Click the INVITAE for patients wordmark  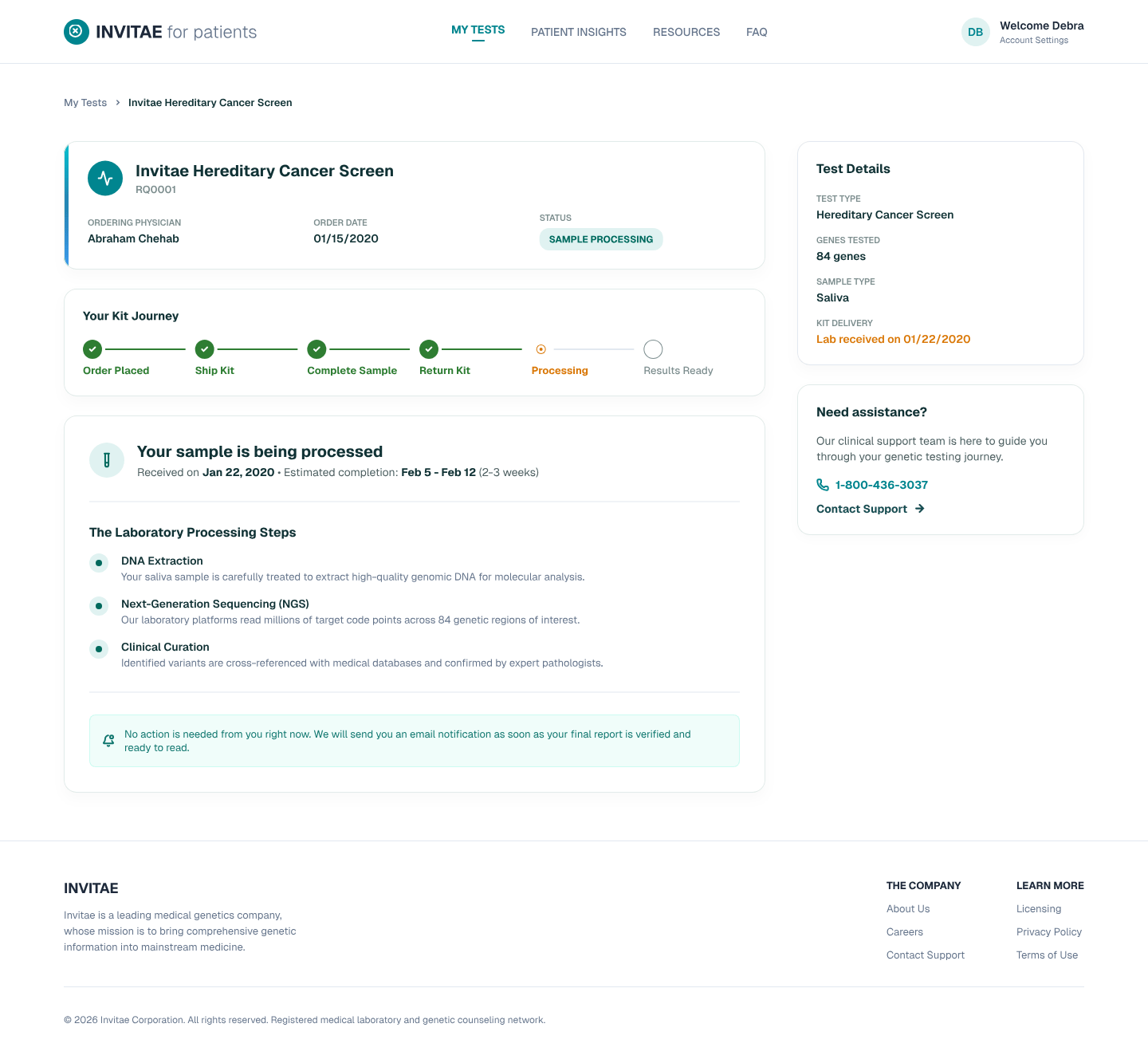click(176, 32)
